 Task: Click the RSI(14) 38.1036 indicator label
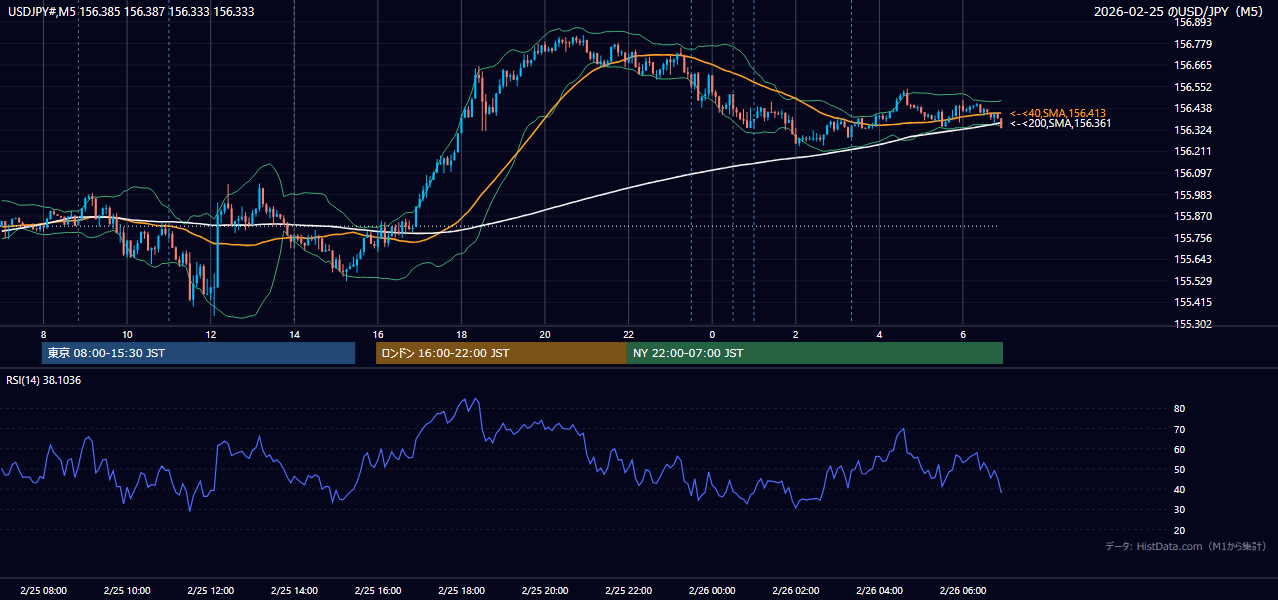click(44, 380)
